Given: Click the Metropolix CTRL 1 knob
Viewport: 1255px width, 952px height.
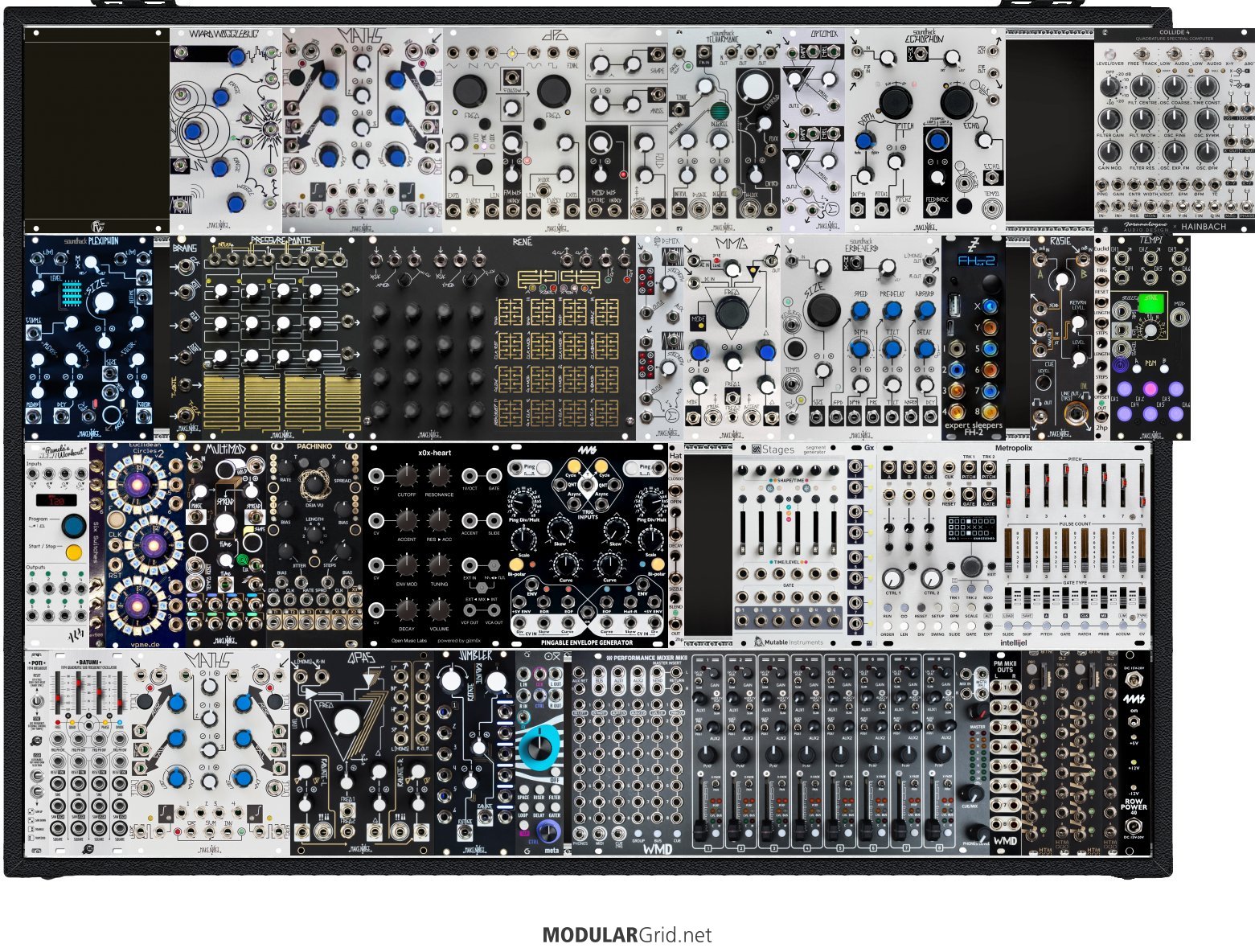Looking at the screenshot, I should click(x=893, y=578).
